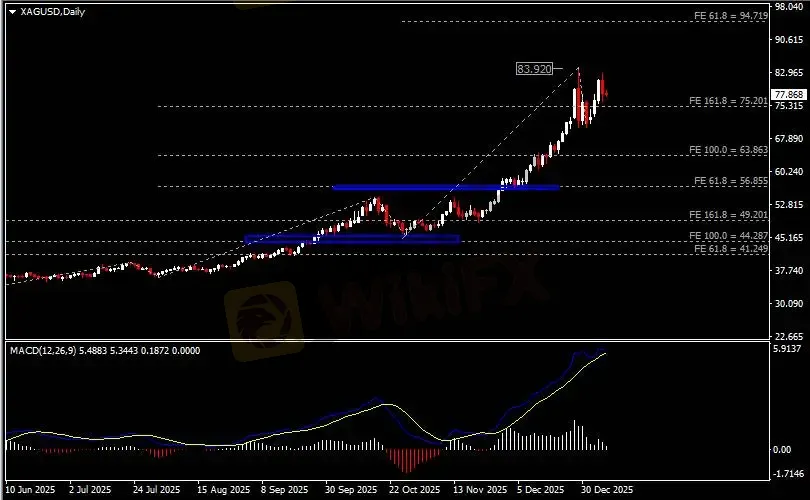This screenshot has height=500, width=810.
Task: Select the FE 100.0 = 44.287 label
Action: coord(728,236)
